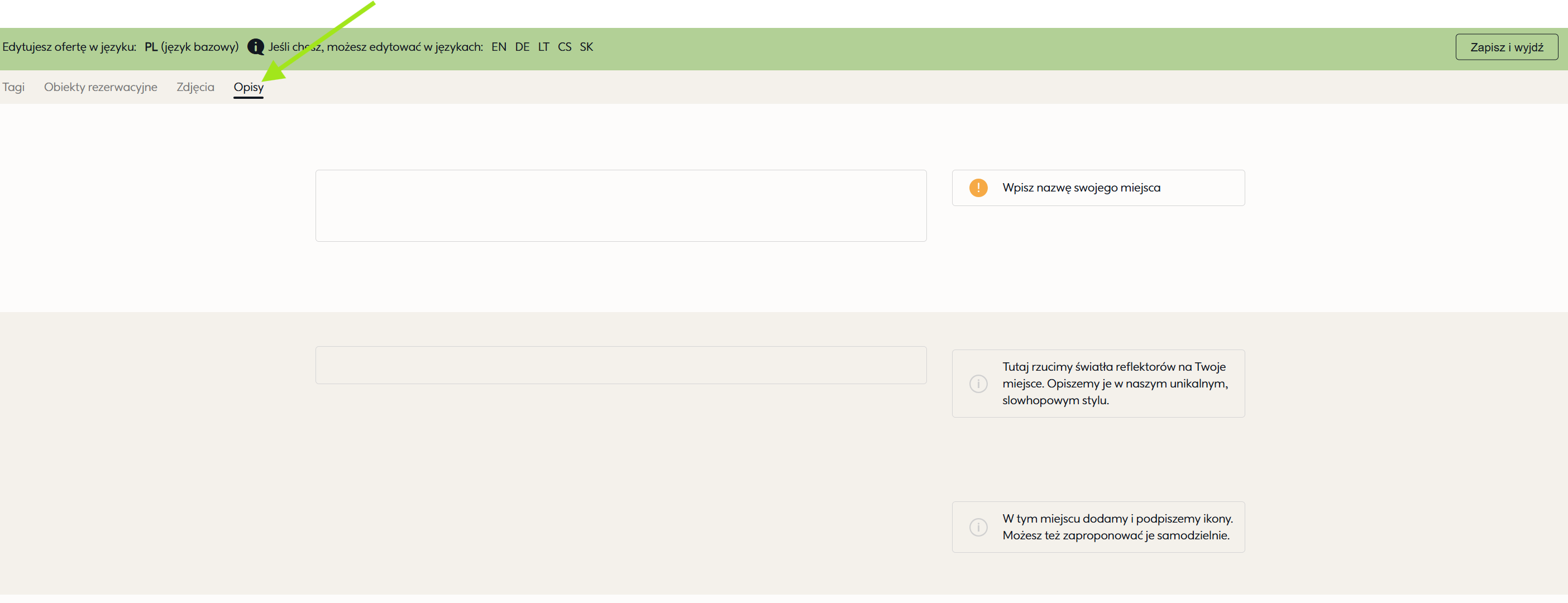Click the black info icon beside language notice
The width and height of the screenshot is (1568, 603).
[x=256, y=47]
